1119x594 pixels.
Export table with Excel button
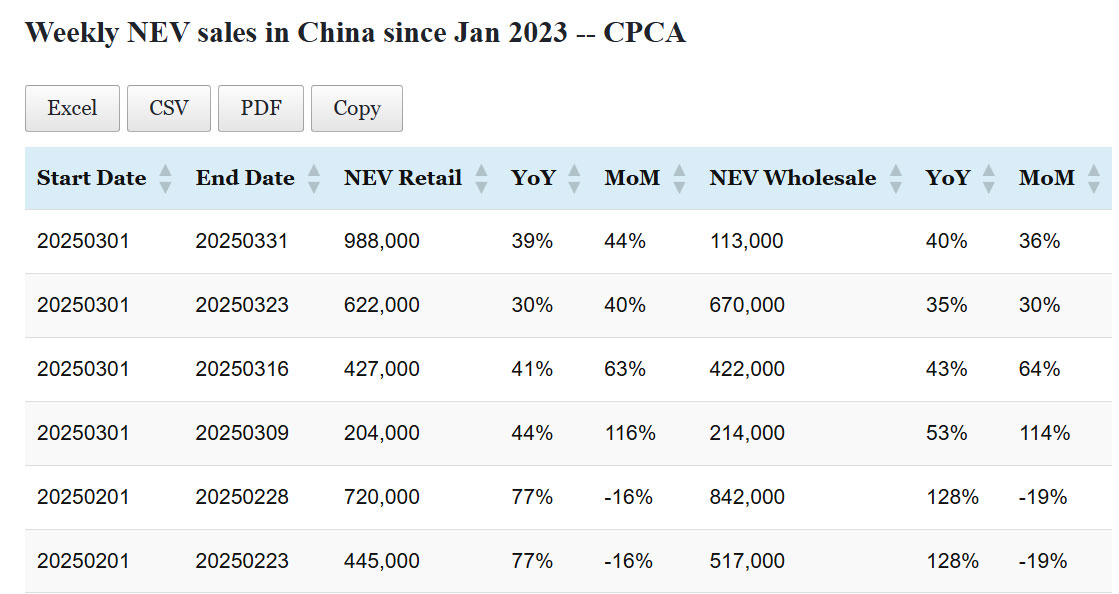point(72,108)
